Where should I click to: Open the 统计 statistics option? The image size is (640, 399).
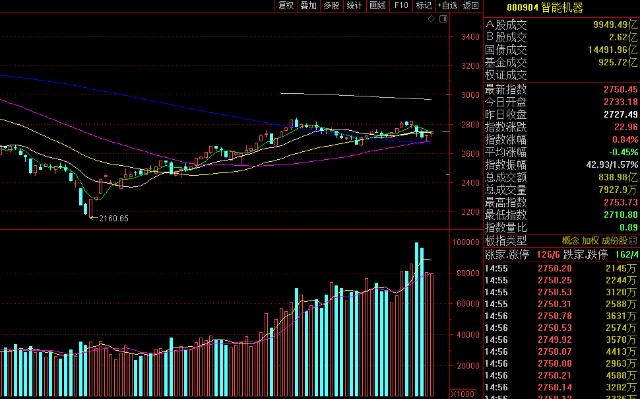[x=354, y=5]
